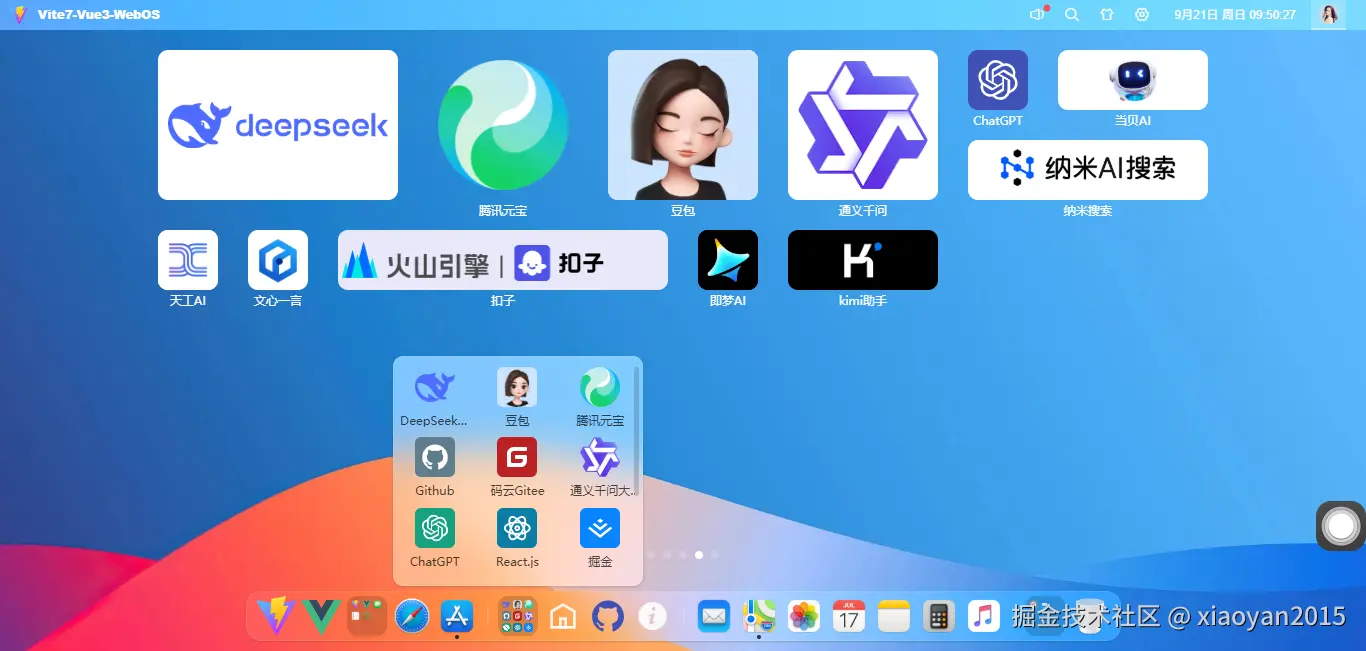Open 码云Gitee inside the folder
1366x651 pixels.
(517, 458)
